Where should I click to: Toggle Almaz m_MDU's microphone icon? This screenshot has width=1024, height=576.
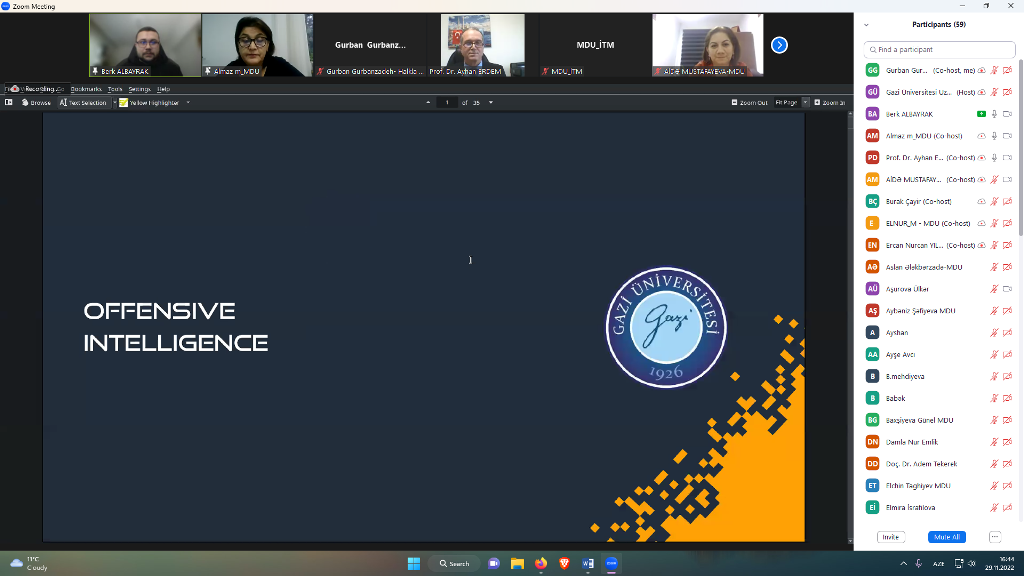[x=994, y=136]
